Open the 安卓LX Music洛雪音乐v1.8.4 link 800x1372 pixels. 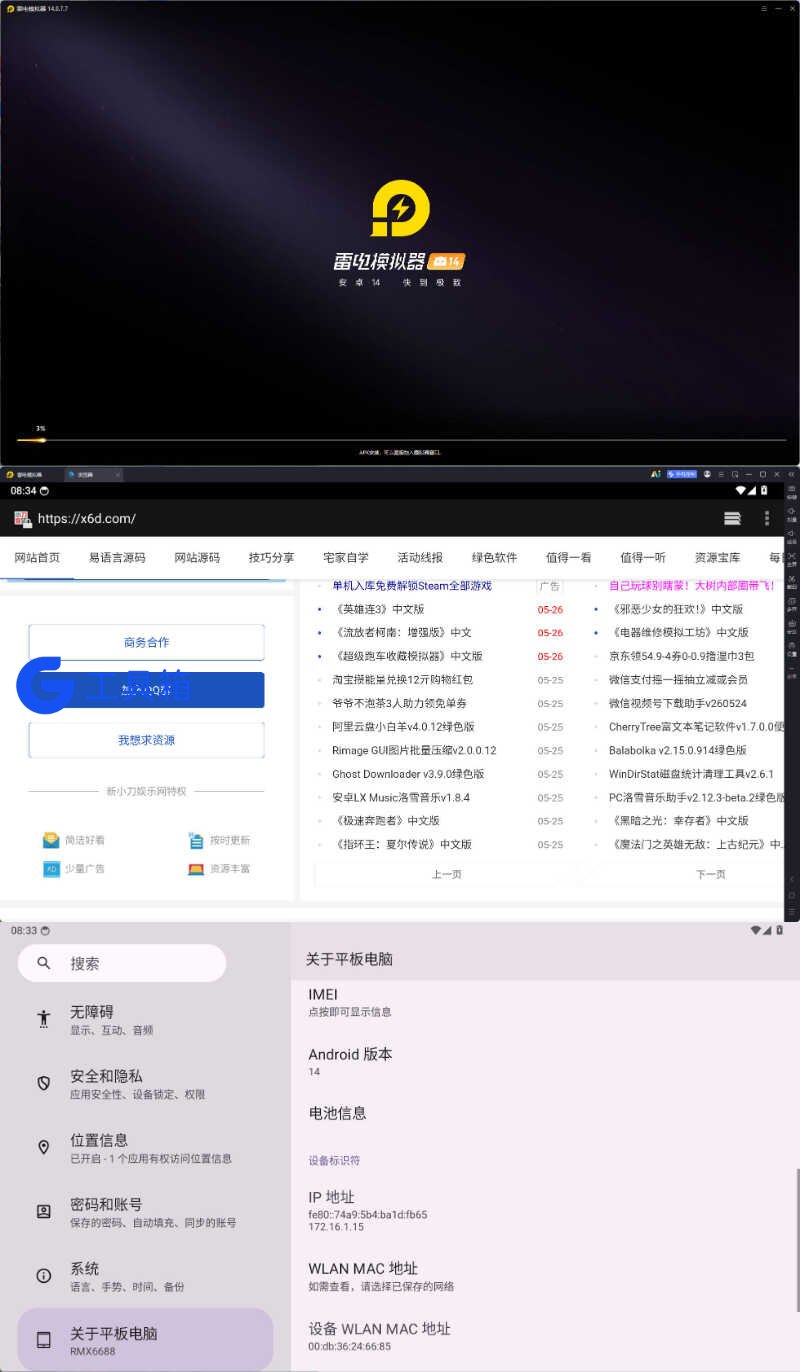pos(401,798)
